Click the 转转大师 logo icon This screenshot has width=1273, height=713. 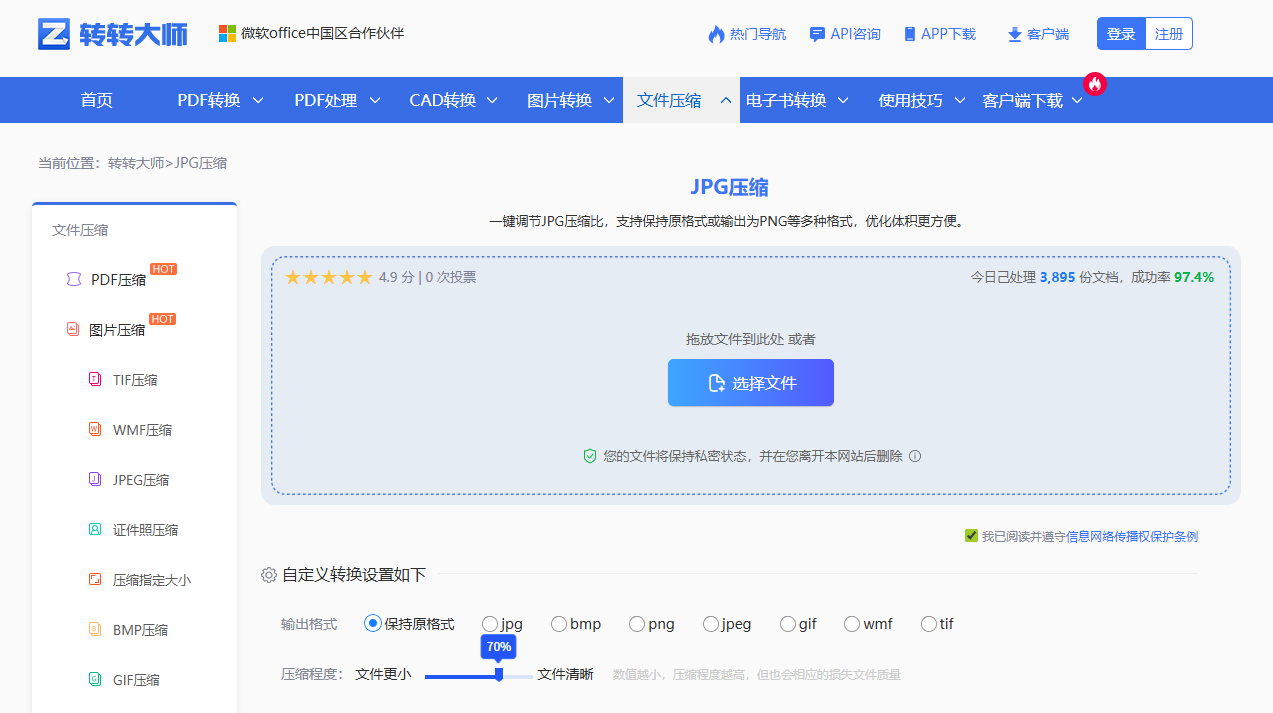point(54,34)
